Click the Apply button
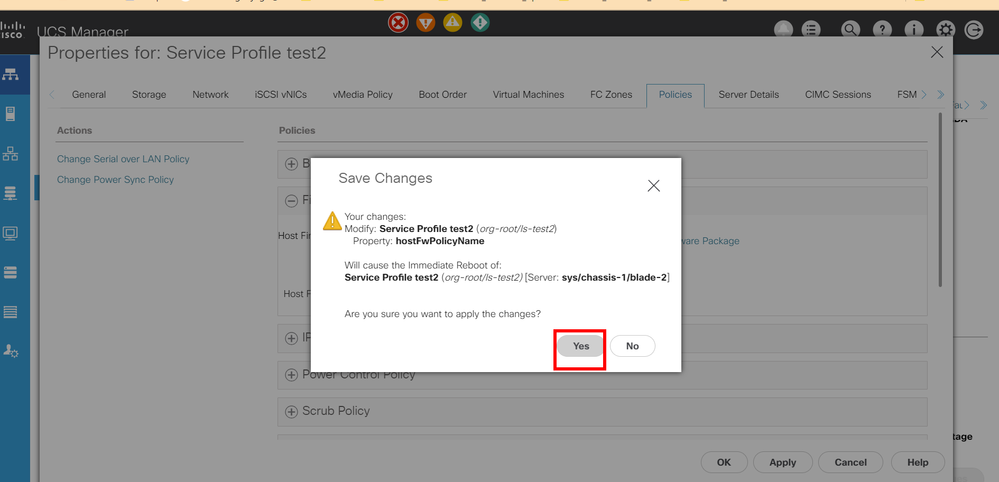999x482 pixels. pos(782,462)
